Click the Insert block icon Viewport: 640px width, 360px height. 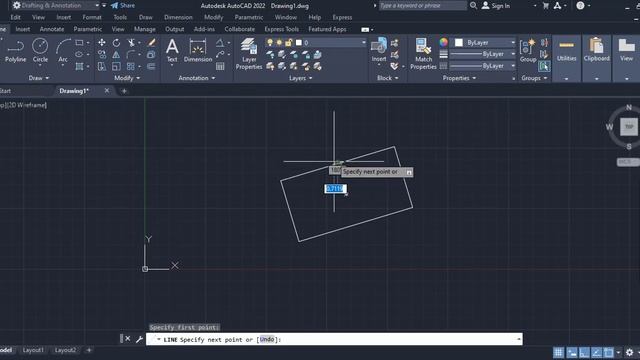(x=379, y=49)
